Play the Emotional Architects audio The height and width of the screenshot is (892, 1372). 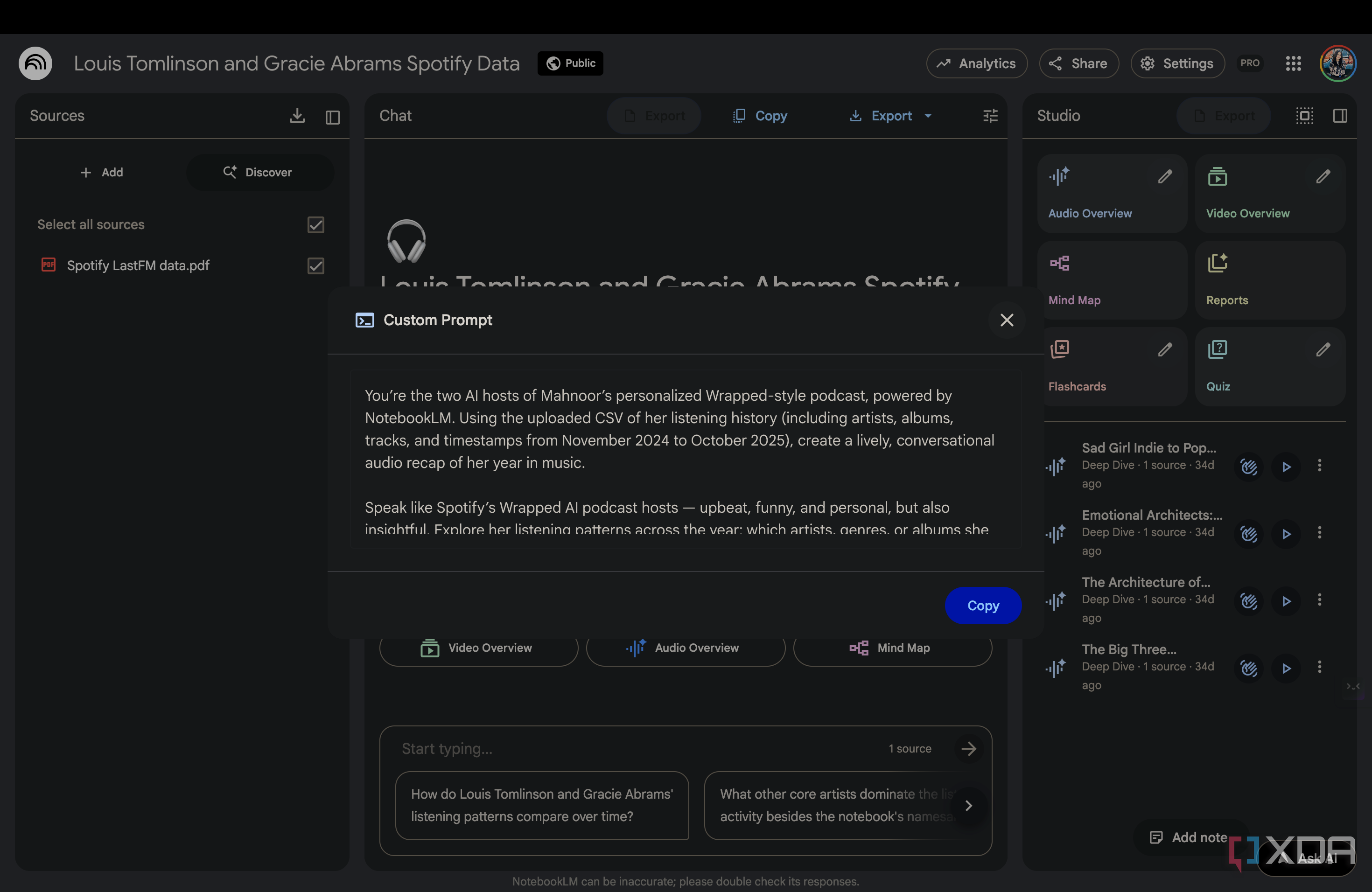tap(1286, 534)
